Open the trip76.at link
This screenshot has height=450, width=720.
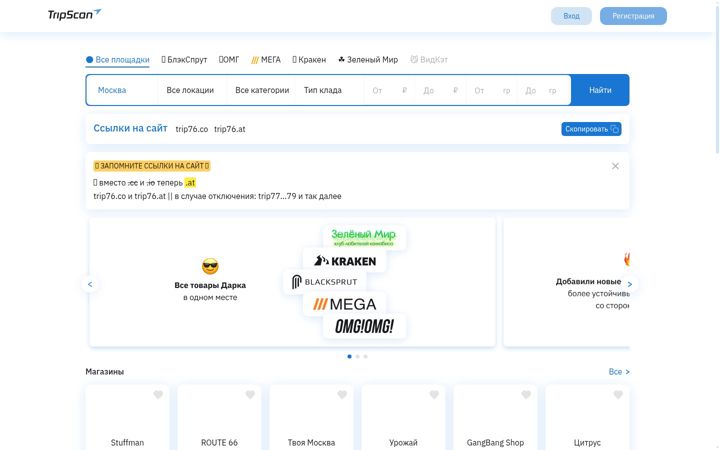click(230, 129)
